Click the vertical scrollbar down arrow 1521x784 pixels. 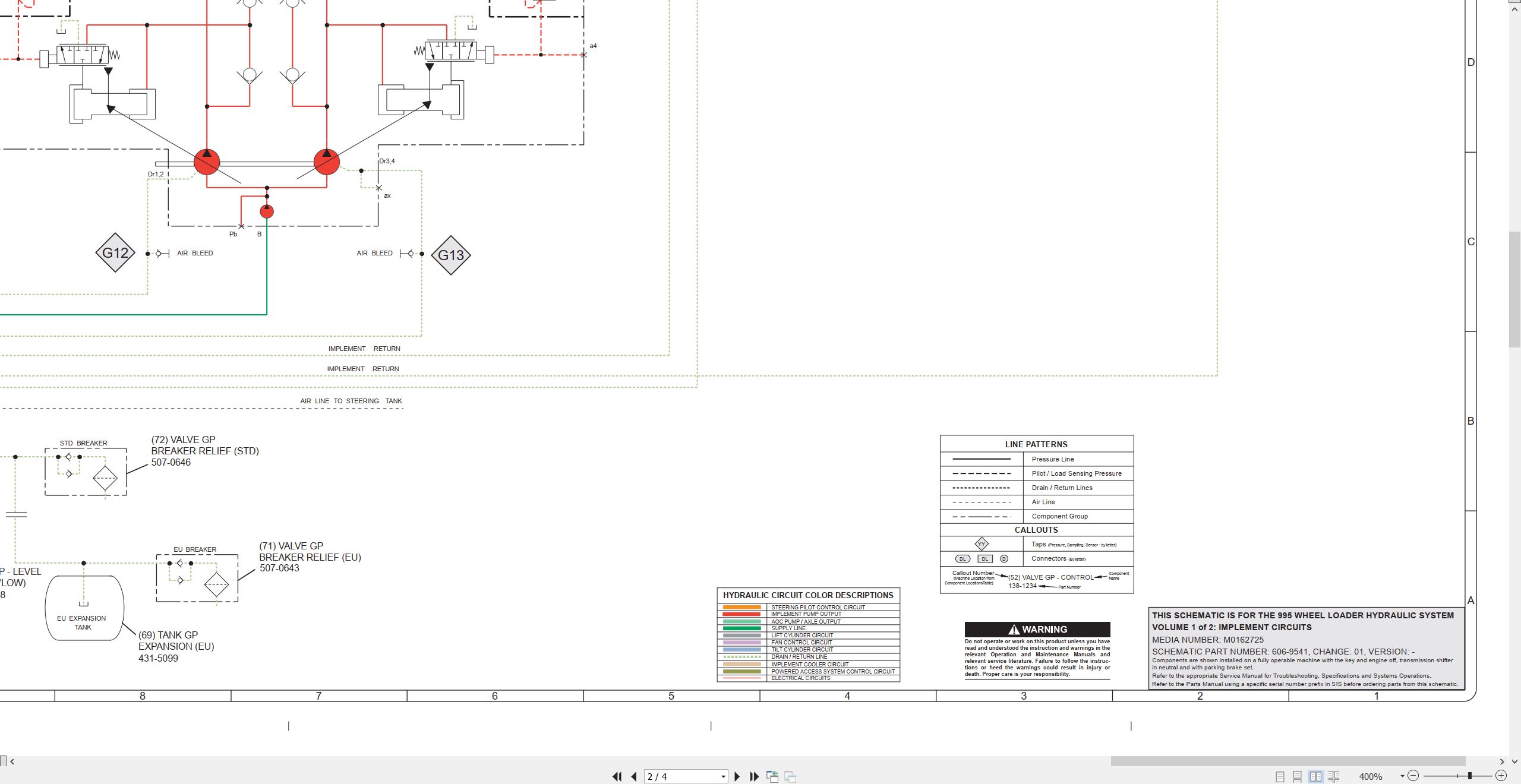point(1514,761)
